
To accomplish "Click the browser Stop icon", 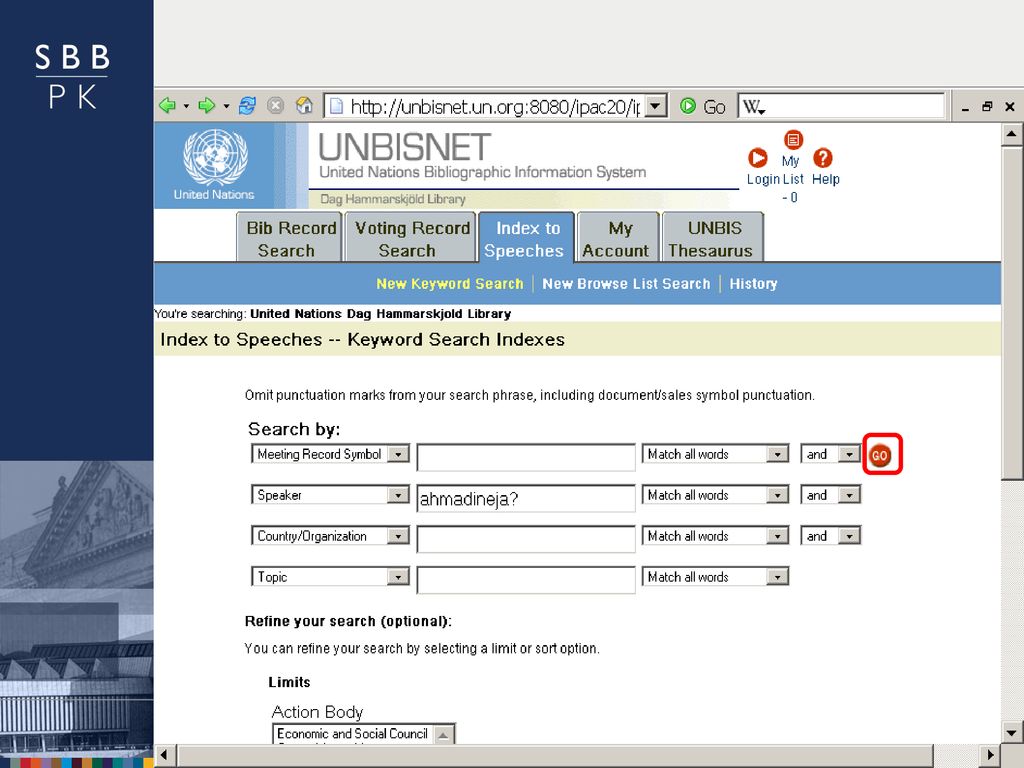I will coord(276,105).
